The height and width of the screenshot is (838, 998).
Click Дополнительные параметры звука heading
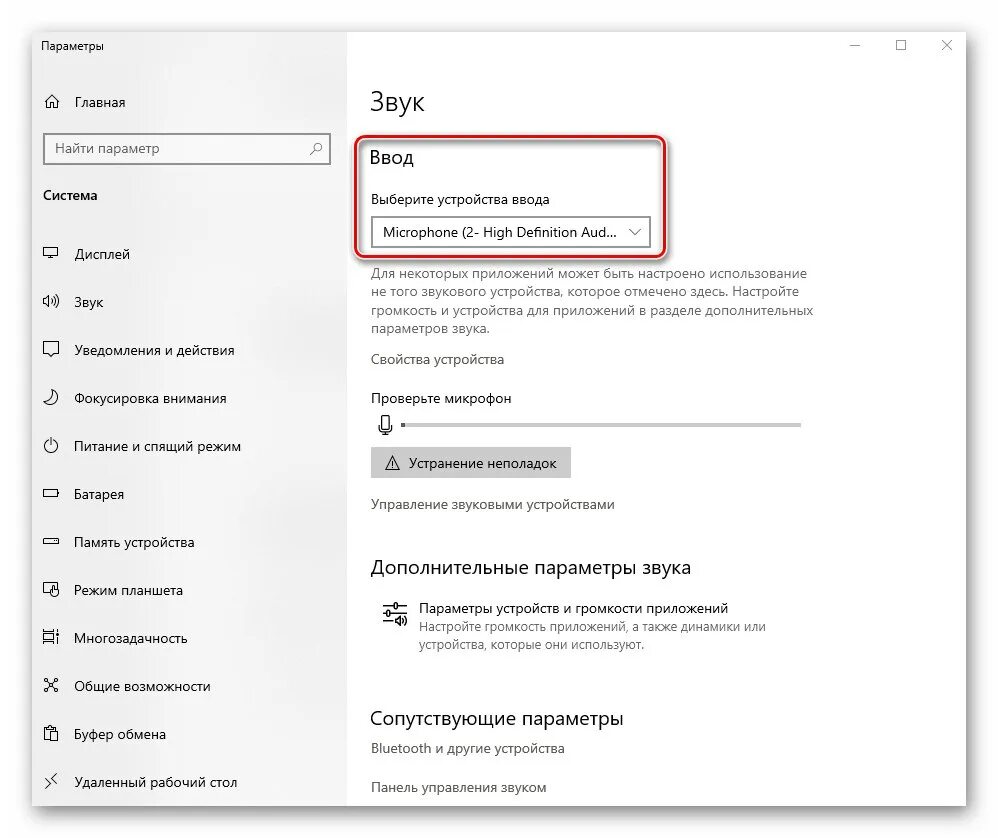coord(530,568)
